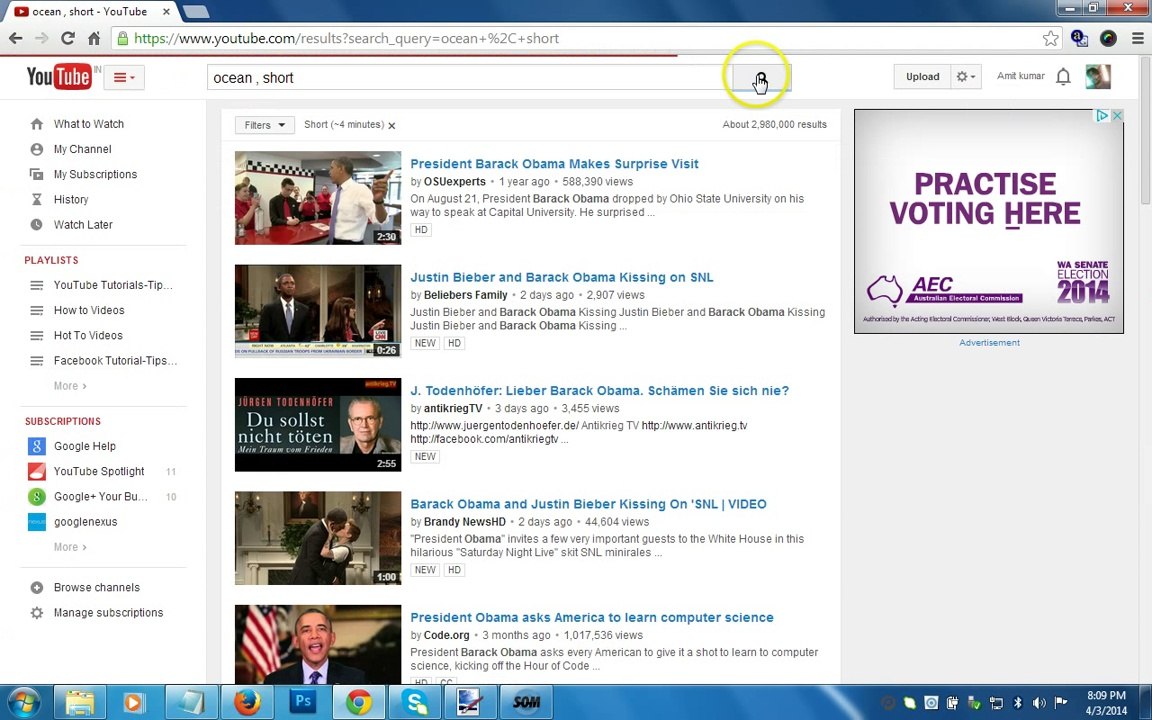The height and width of the screenshot is (720, 1152).
Task: Open the YouTube Spotlight subscription
Action: [99, 471]
